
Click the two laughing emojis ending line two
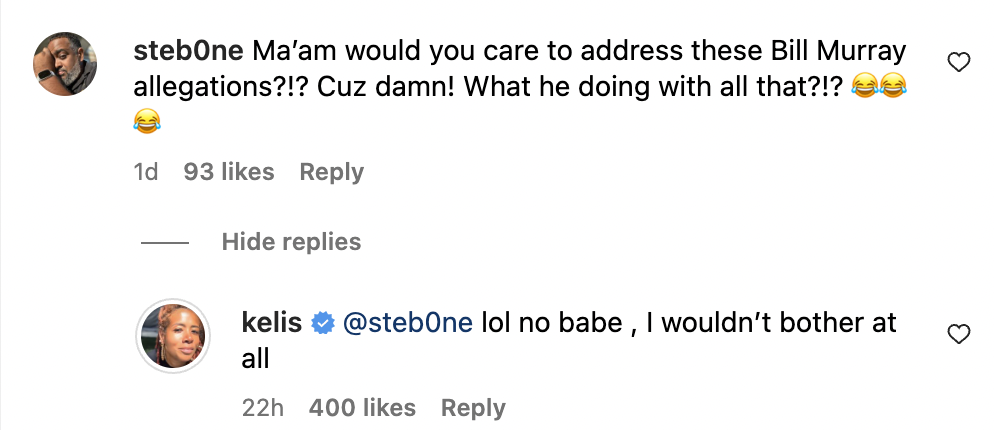tap(879, 87)
